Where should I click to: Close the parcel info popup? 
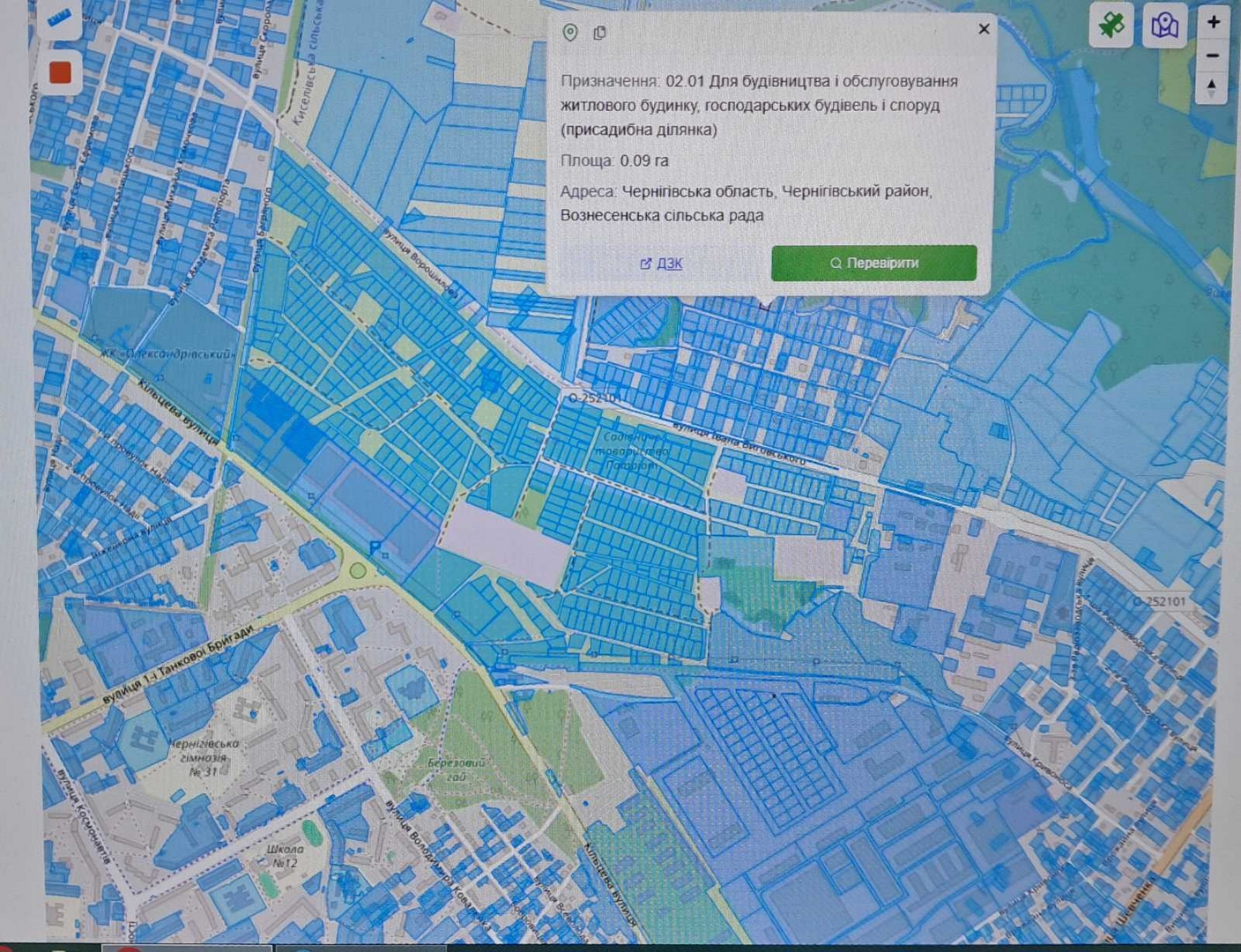pyautogui.click(x=984, y=29)
